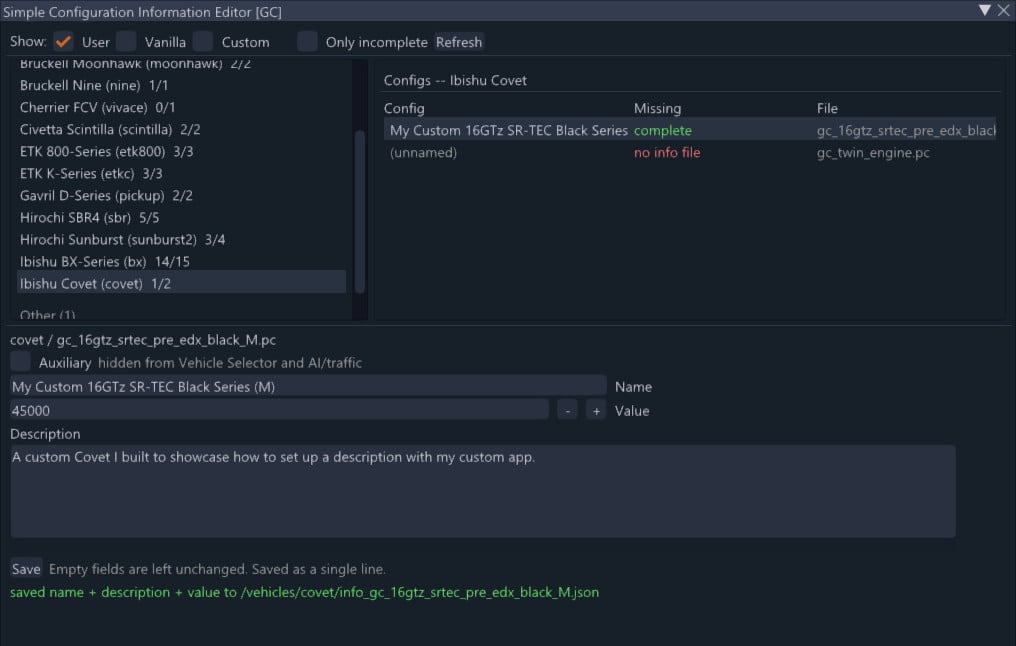Screen dimensions: 1016x646
Task: Select Bruckell Nine (nine) in list
Action: click(181, 86)
